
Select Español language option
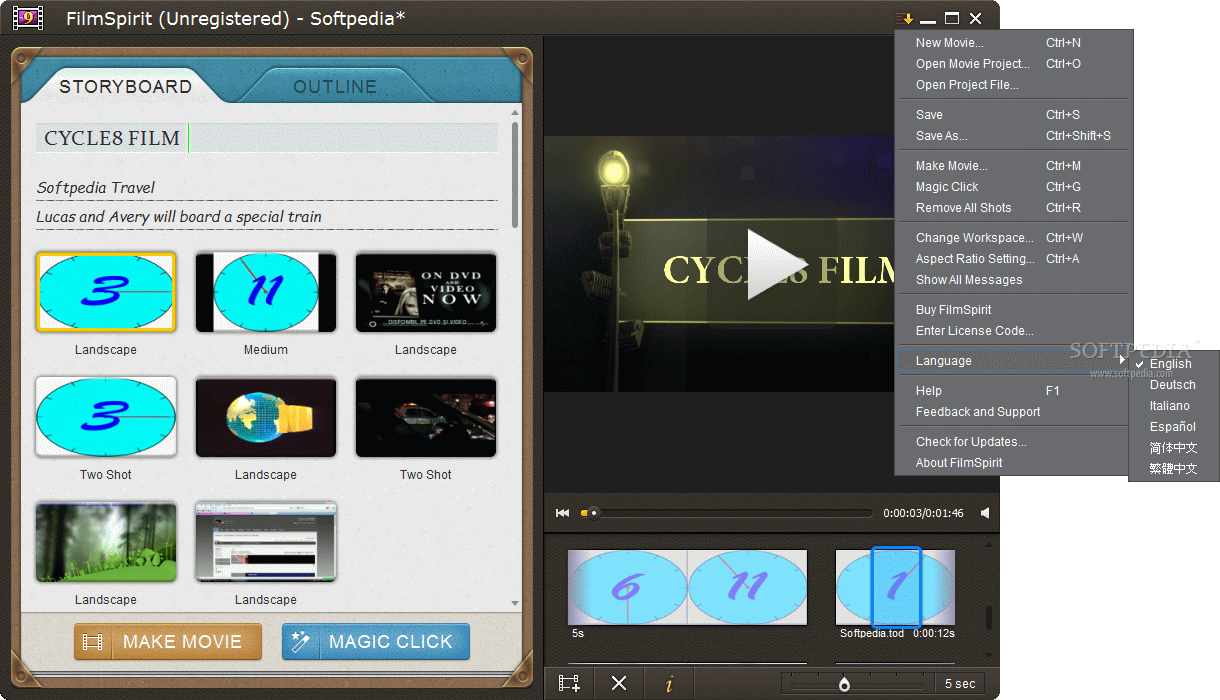click(x=1174, y=427)
